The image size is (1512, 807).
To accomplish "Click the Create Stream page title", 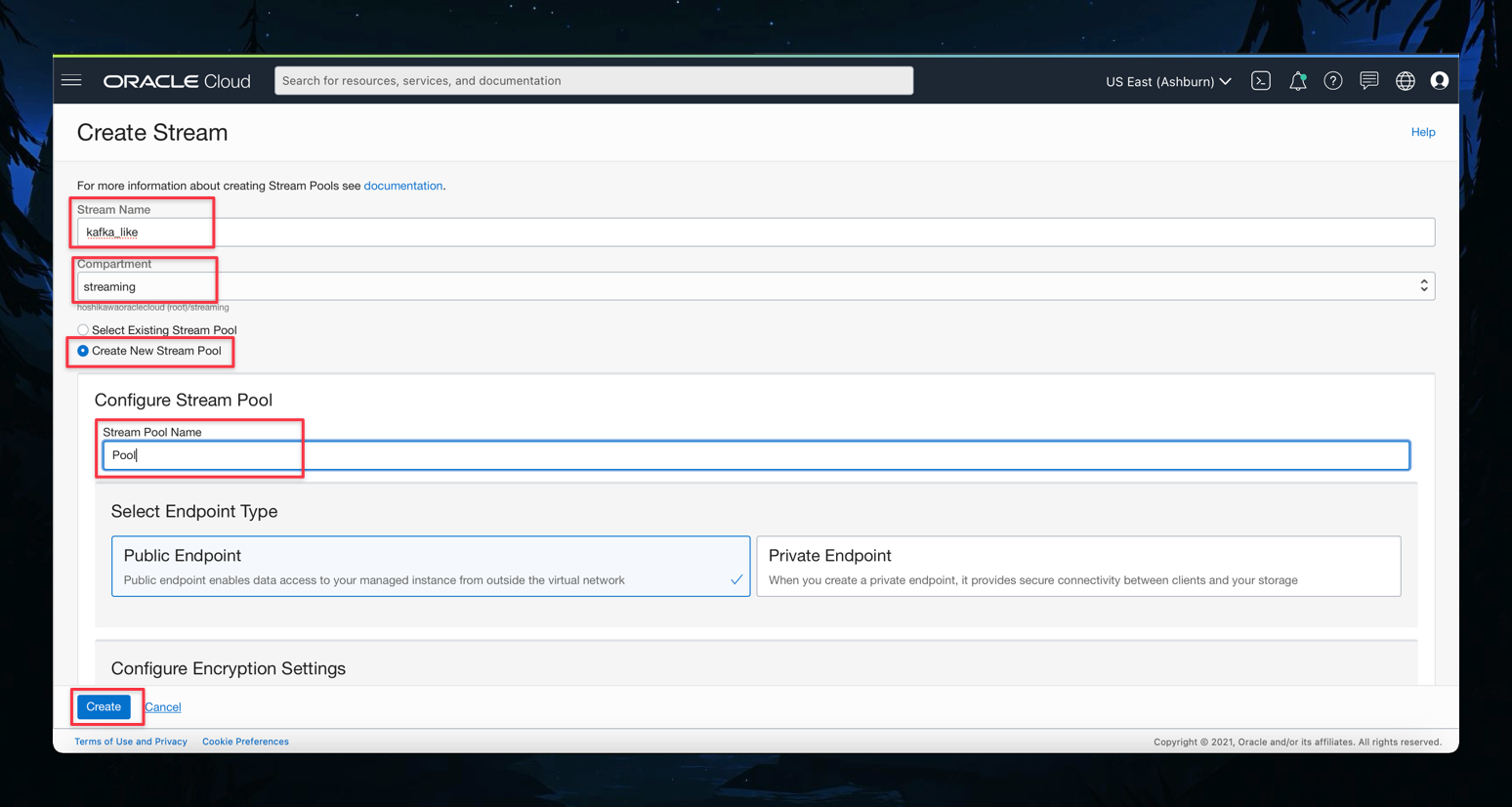I will pos(152,132).
